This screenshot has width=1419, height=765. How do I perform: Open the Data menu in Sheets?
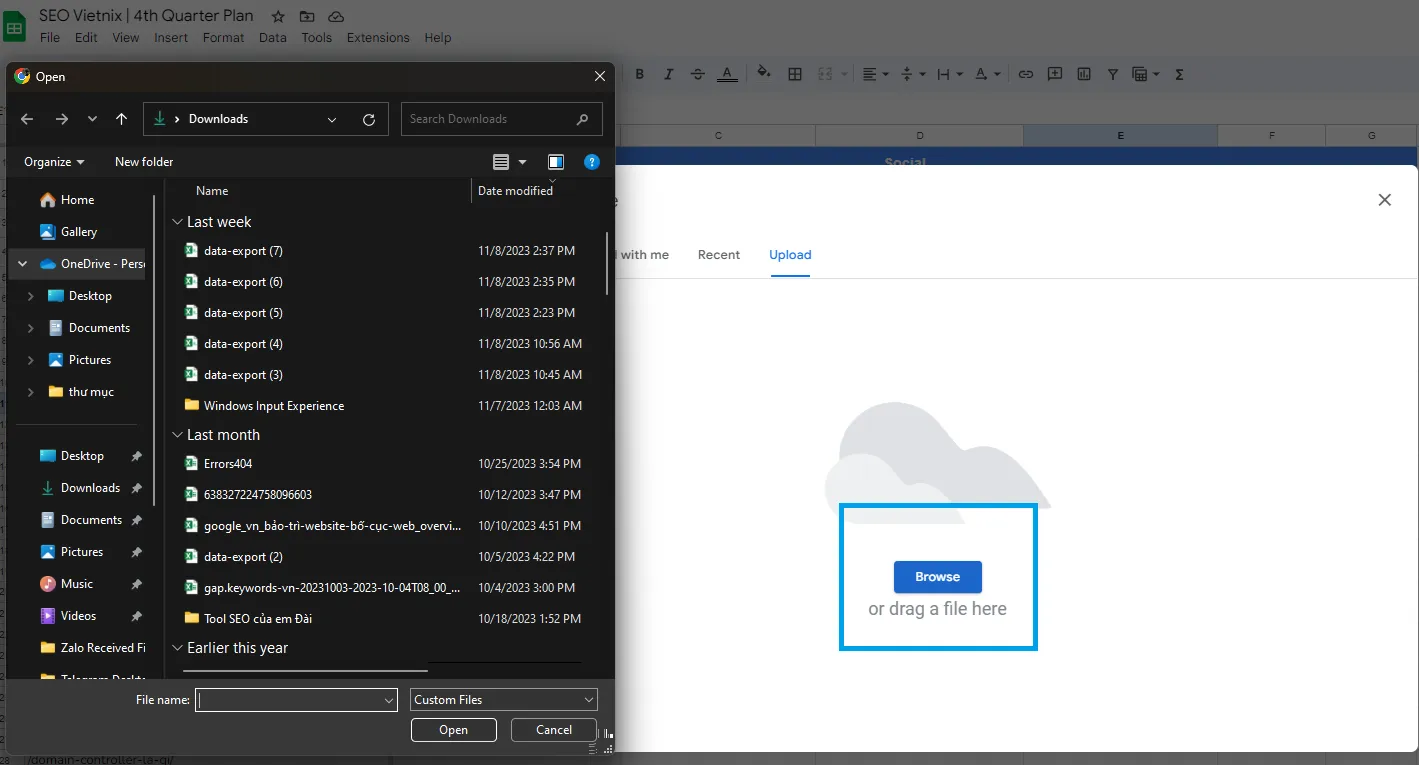272,38
